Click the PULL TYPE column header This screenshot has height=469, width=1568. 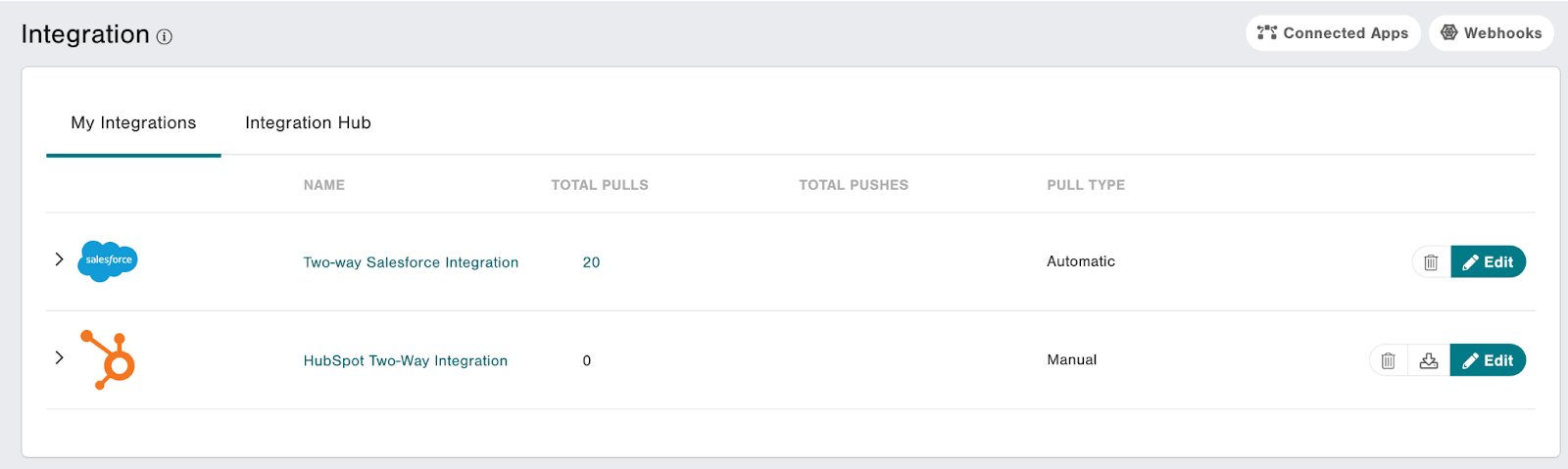pyautogui.click(x=1085, y=185)
